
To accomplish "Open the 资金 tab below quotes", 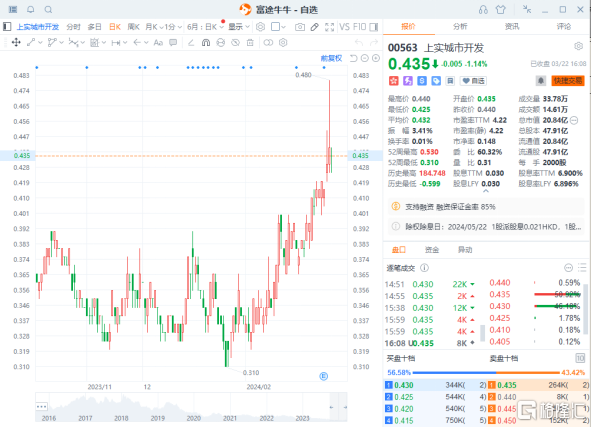I will click(x=432, y=250).
